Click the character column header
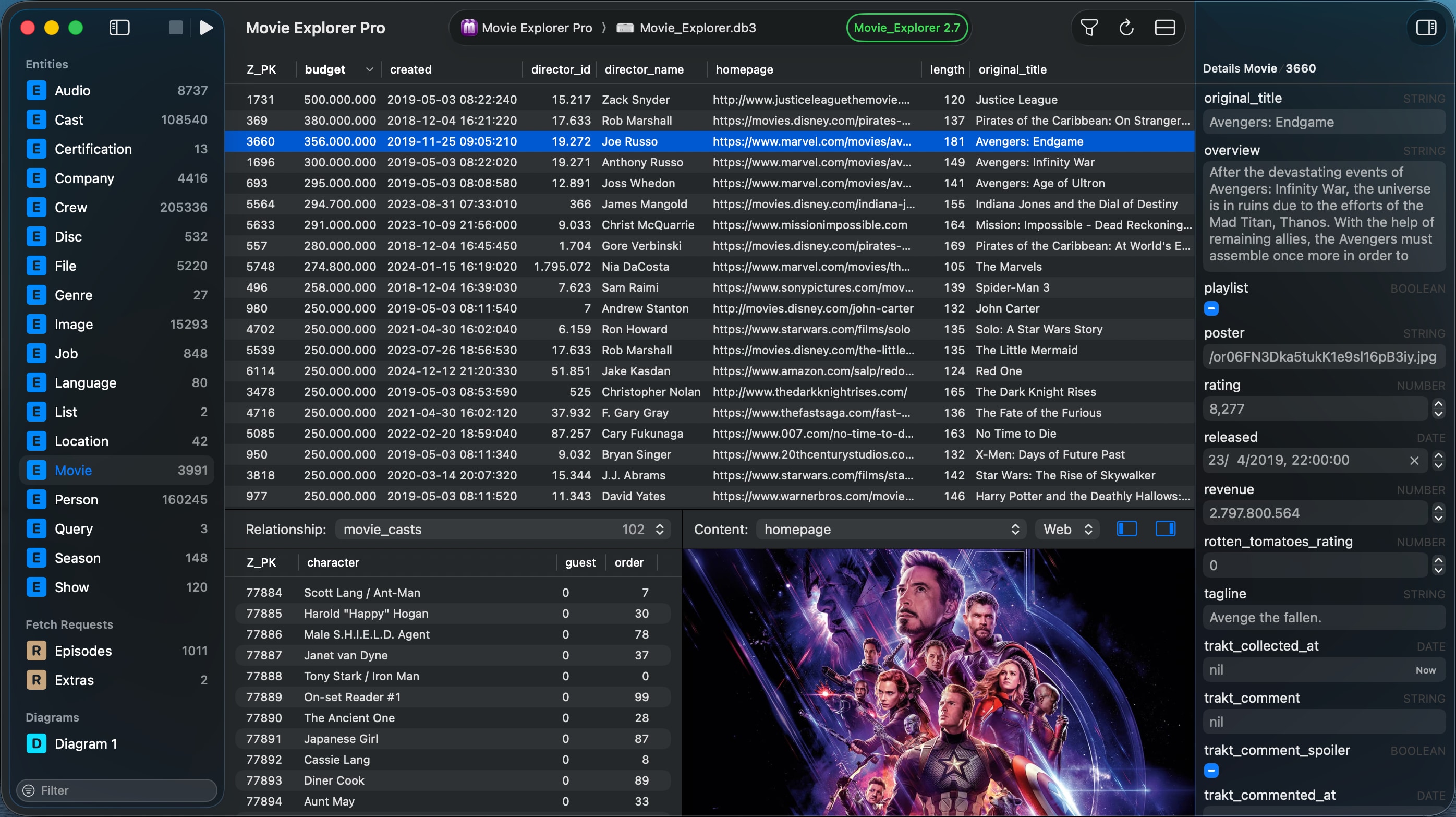 coord(333,562)
